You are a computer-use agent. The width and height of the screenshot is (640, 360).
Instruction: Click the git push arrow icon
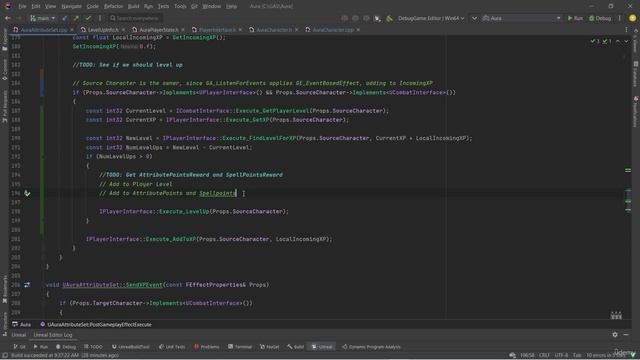[x=76, y=18]
